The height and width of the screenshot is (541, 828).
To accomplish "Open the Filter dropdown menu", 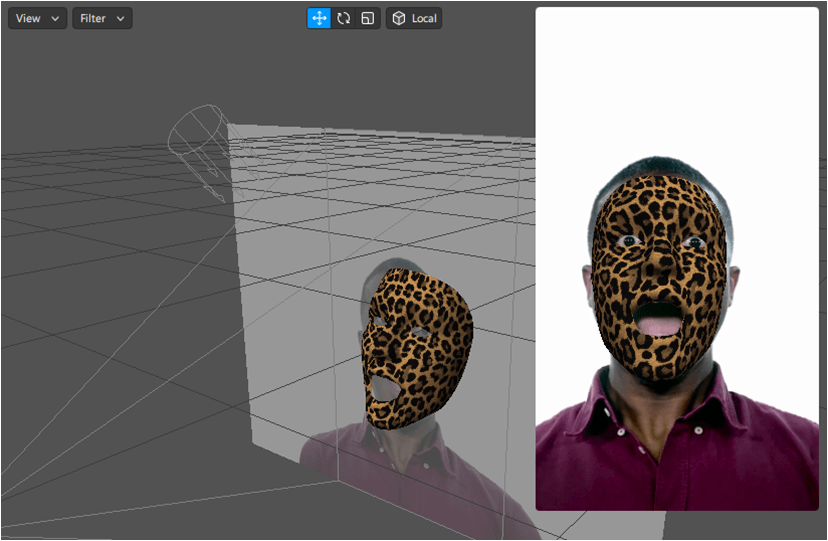I will click(x=101, y=18).
